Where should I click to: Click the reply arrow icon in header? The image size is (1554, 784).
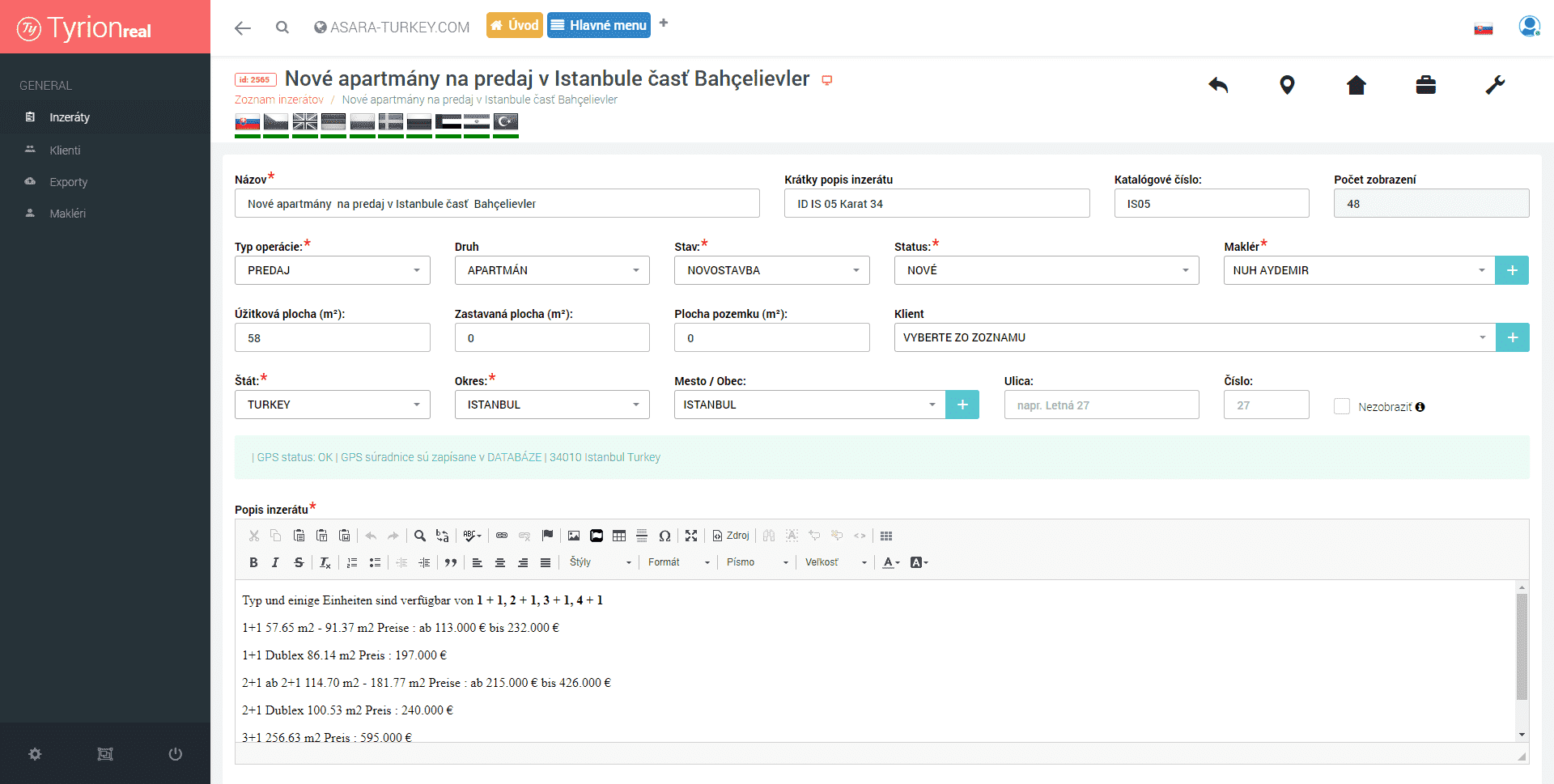coord(1218,85)
